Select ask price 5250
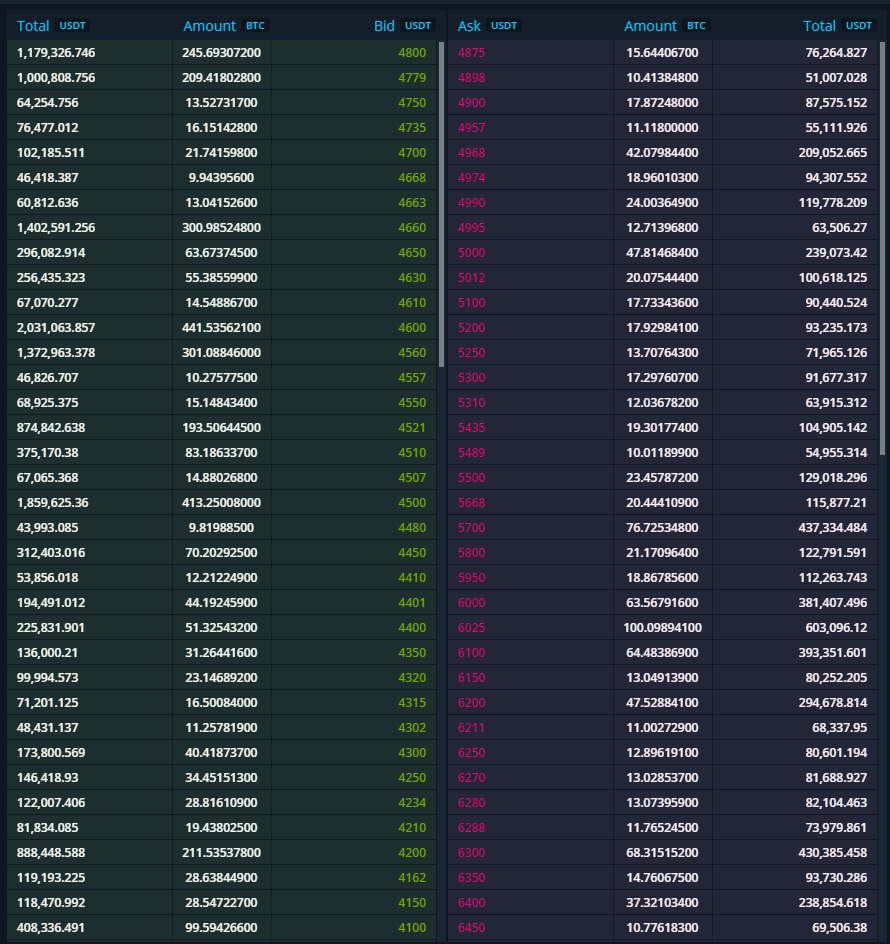The width and height of the screenshot is (890, 944). pos(471,352)
